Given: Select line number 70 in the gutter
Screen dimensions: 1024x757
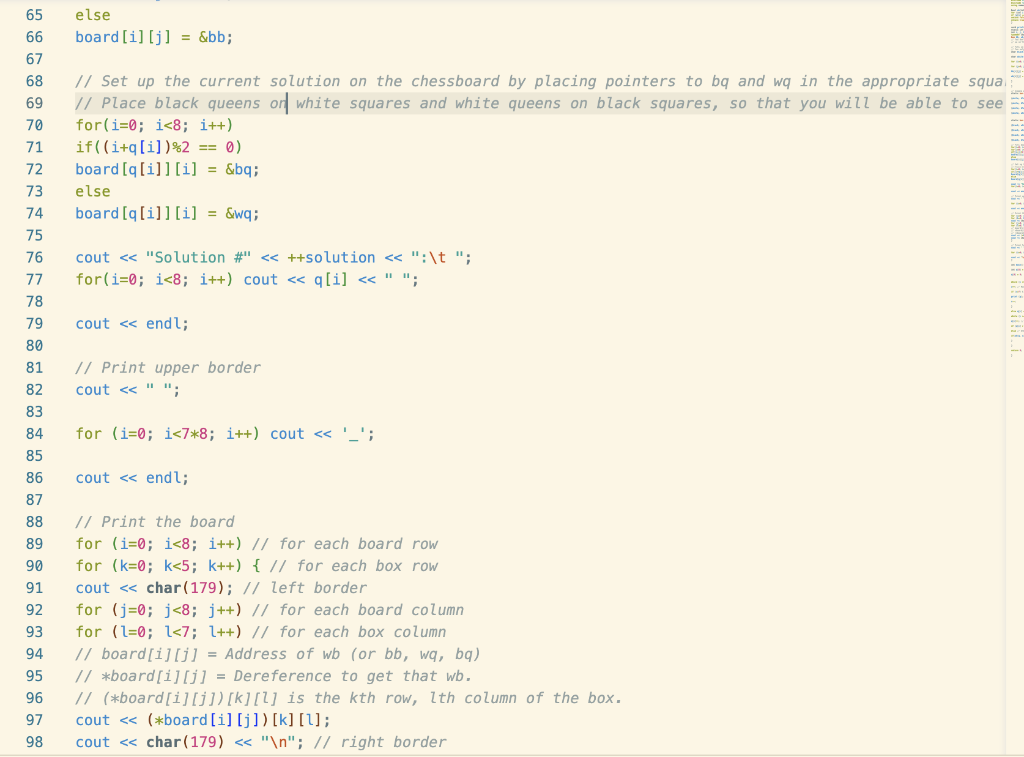Looking at the screenshot, I should pos(35,125).
